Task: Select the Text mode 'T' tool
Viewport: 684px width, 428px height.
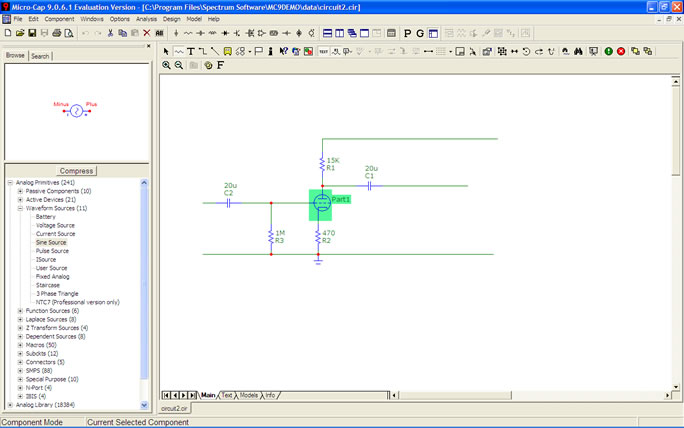Action: pyautogui.click(x=190, y=51)
